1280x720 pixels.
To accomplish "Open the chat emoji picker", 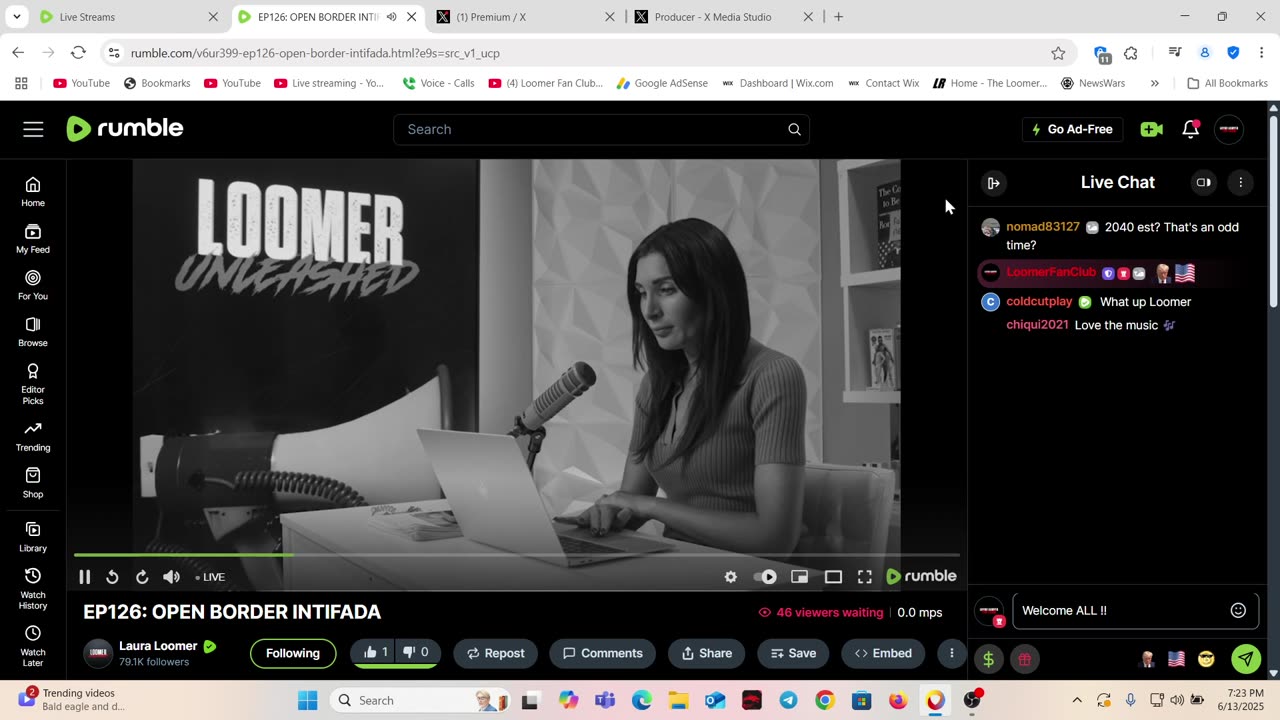I will coord(1238,610).
